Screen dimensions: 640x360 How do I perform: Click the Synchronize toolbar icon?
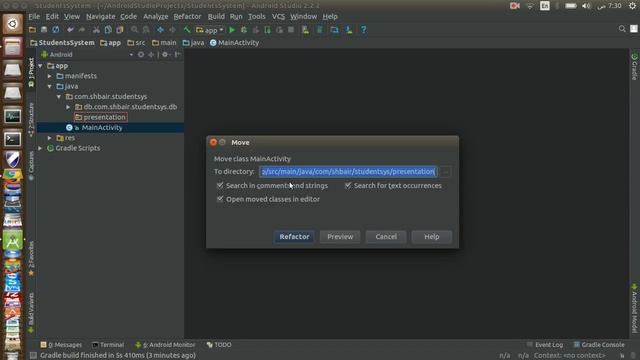[56, 30]
